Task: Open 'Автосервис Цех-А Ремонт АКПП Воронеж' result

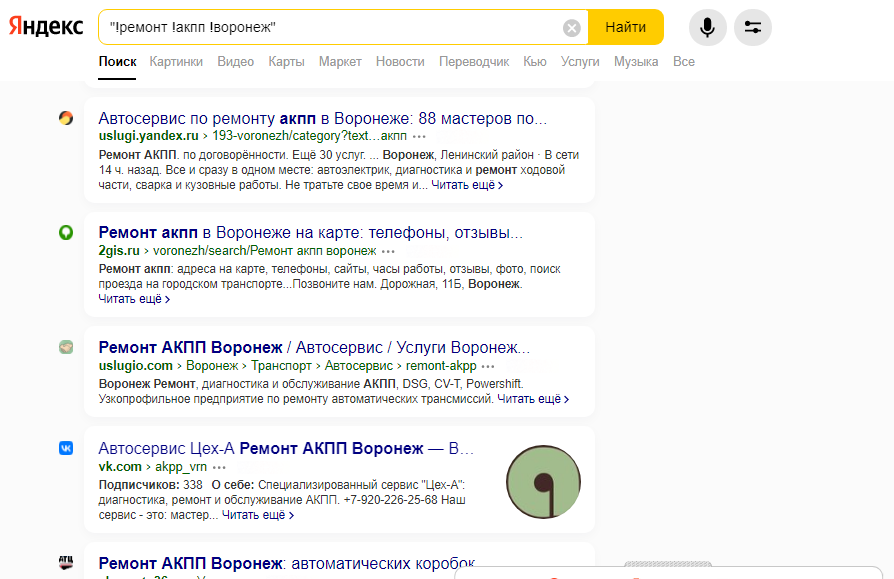Action: (286, 448)
